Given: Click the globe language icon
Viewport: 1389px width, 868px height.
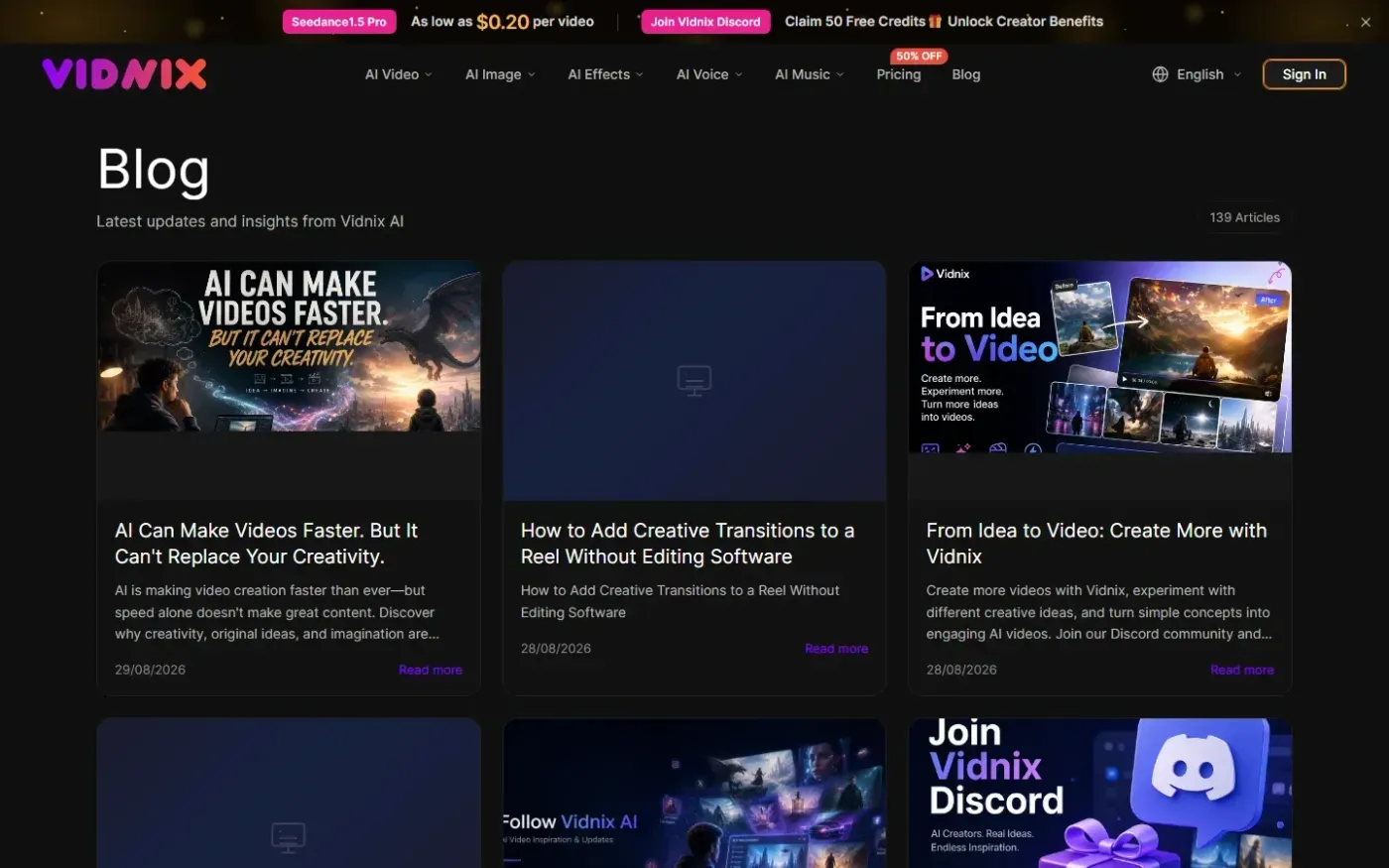Looking at the screenshot, I should (1160, 74).
